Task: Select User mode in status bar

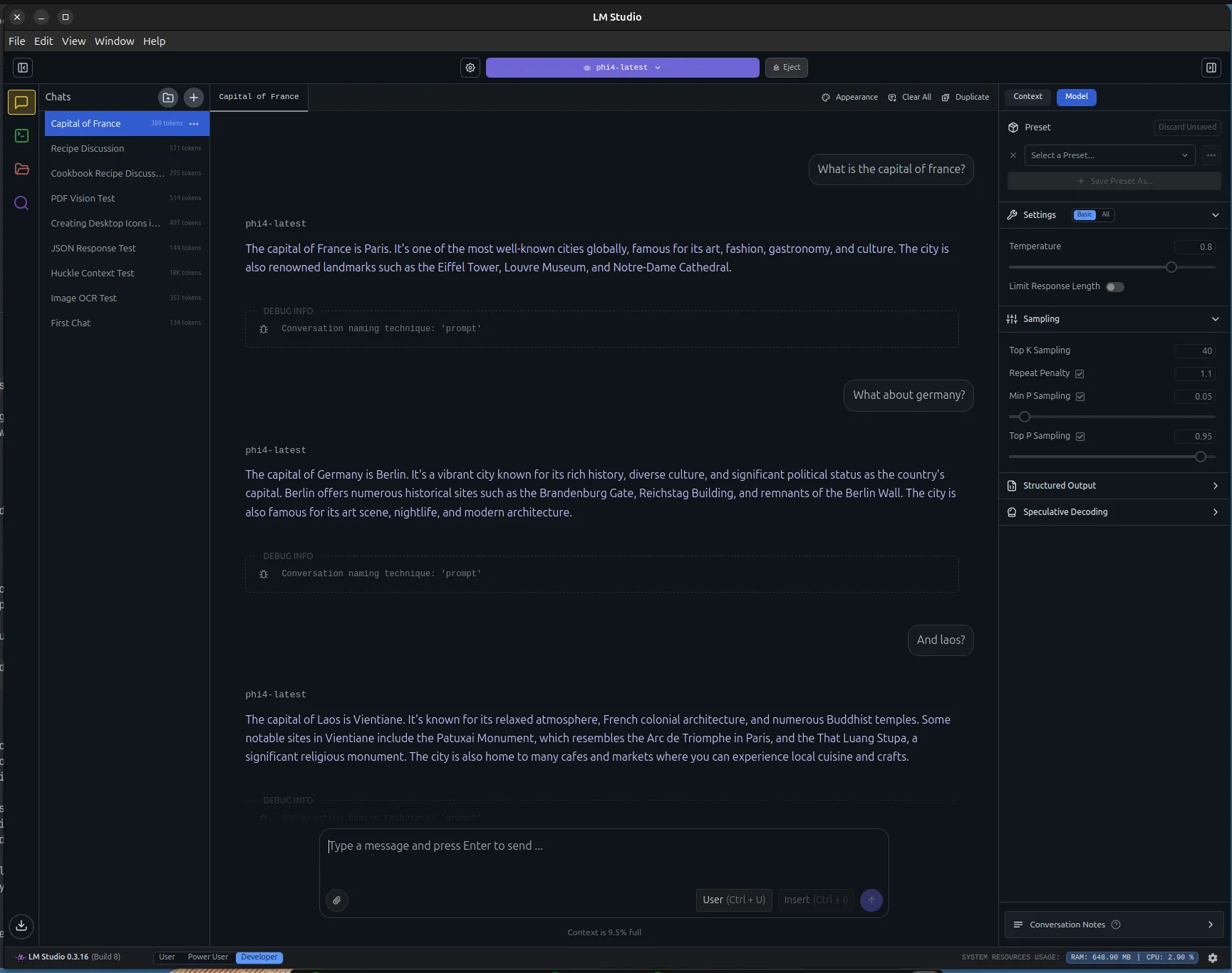Action: [x=167, y=957]
